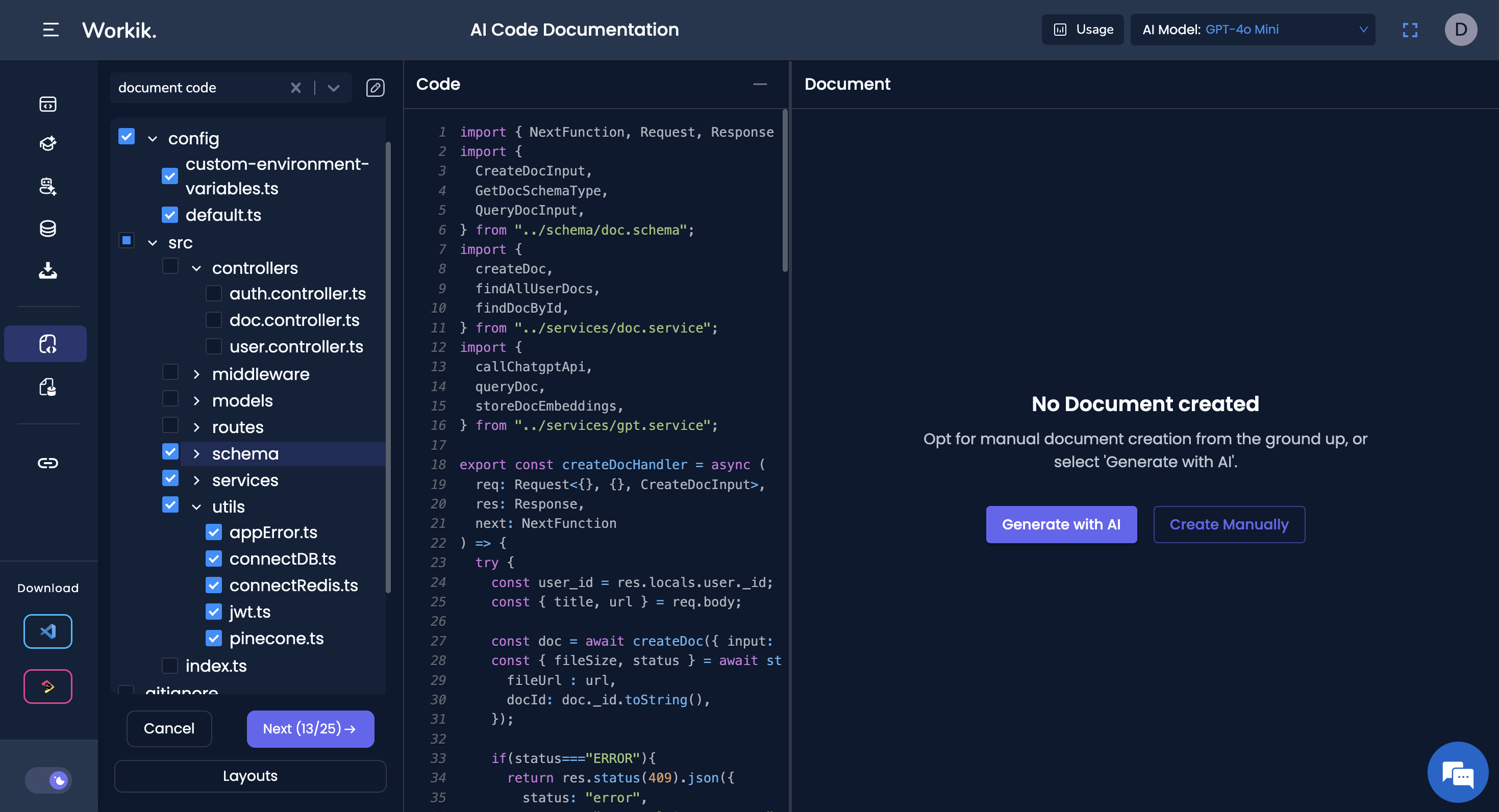
Task: Select jwt.ts file name
Action: [250, 612]
